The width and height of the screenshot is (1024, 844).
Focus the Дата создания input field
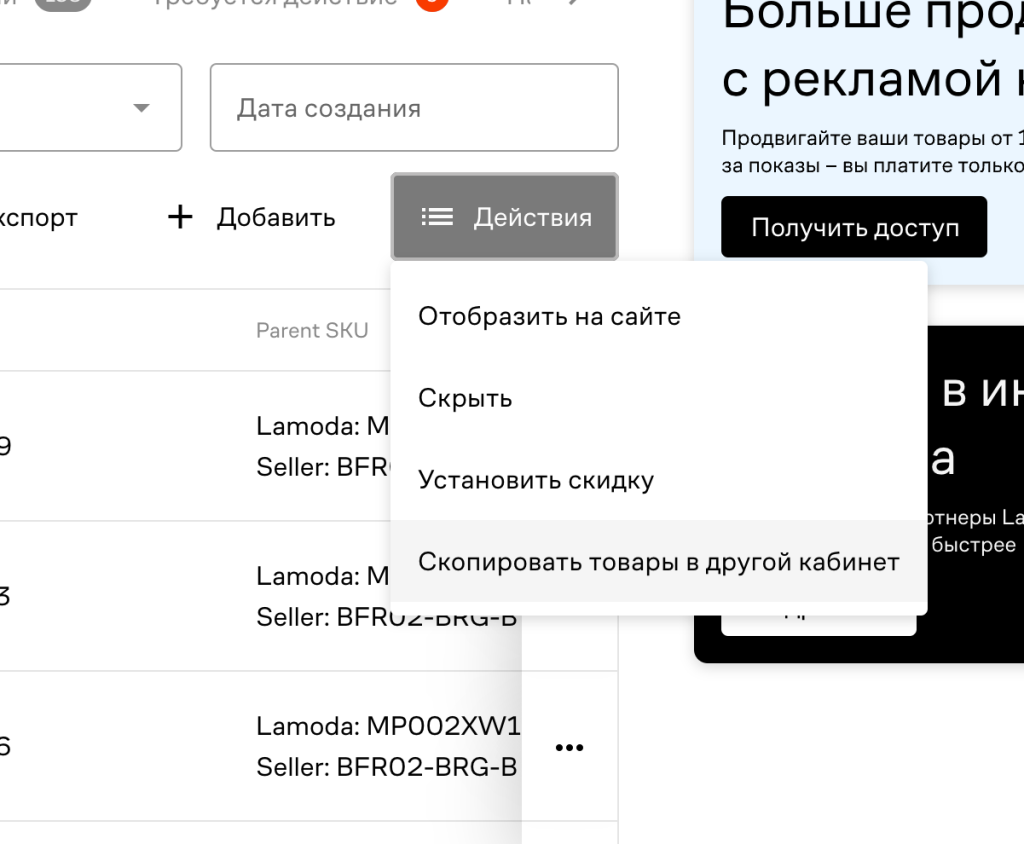click(x=414, y=108)
